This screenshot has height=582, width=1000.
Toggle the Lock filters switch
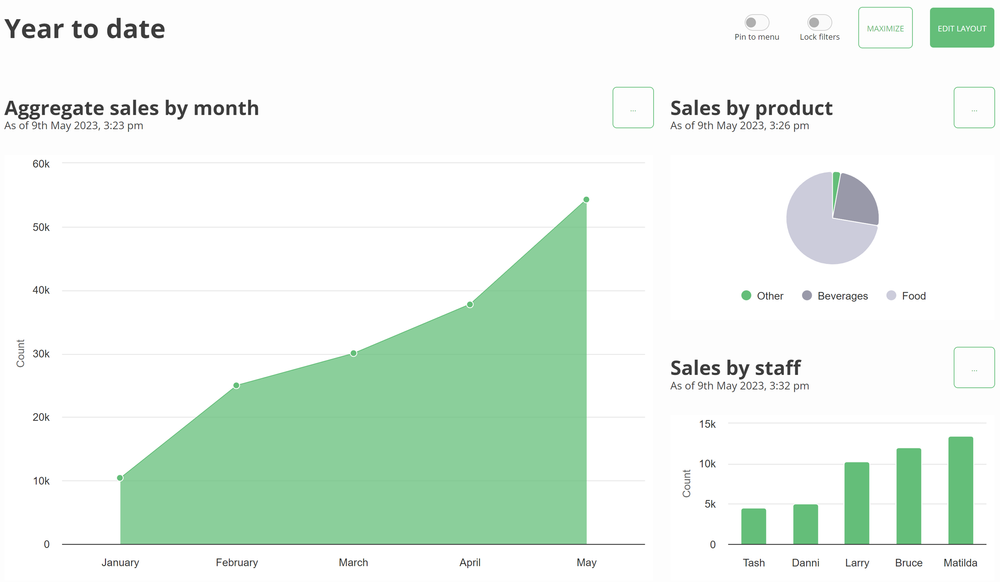click(819, 22)
